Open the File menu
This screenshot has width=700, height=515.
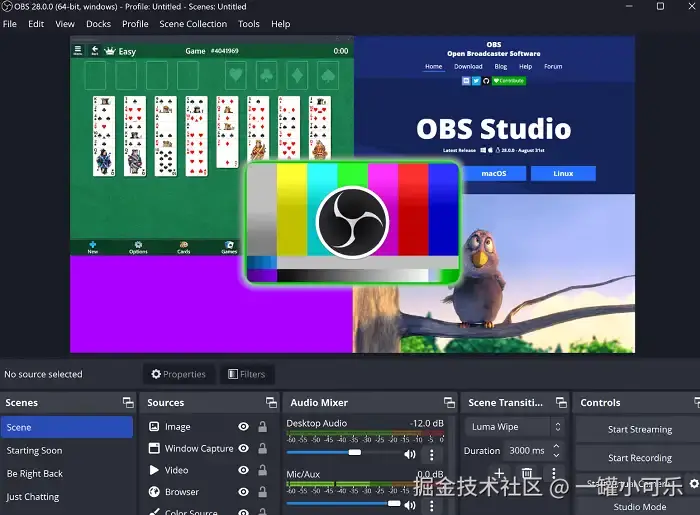point(9,24)
